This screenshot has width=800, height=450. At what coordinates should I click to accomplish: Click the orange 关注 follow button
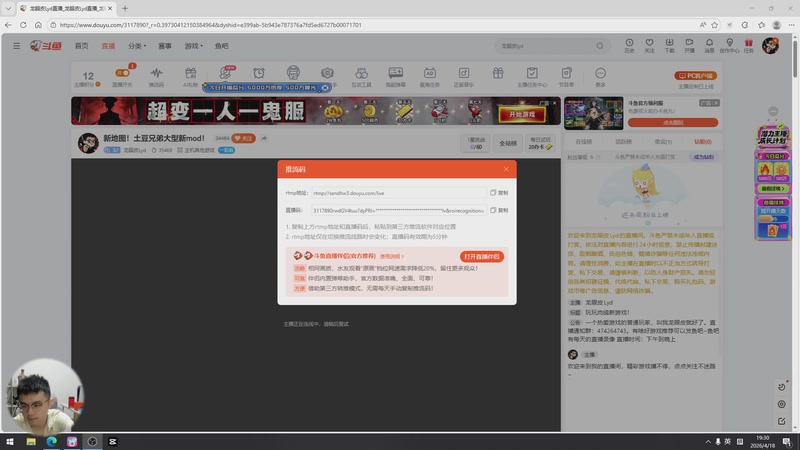243,138
